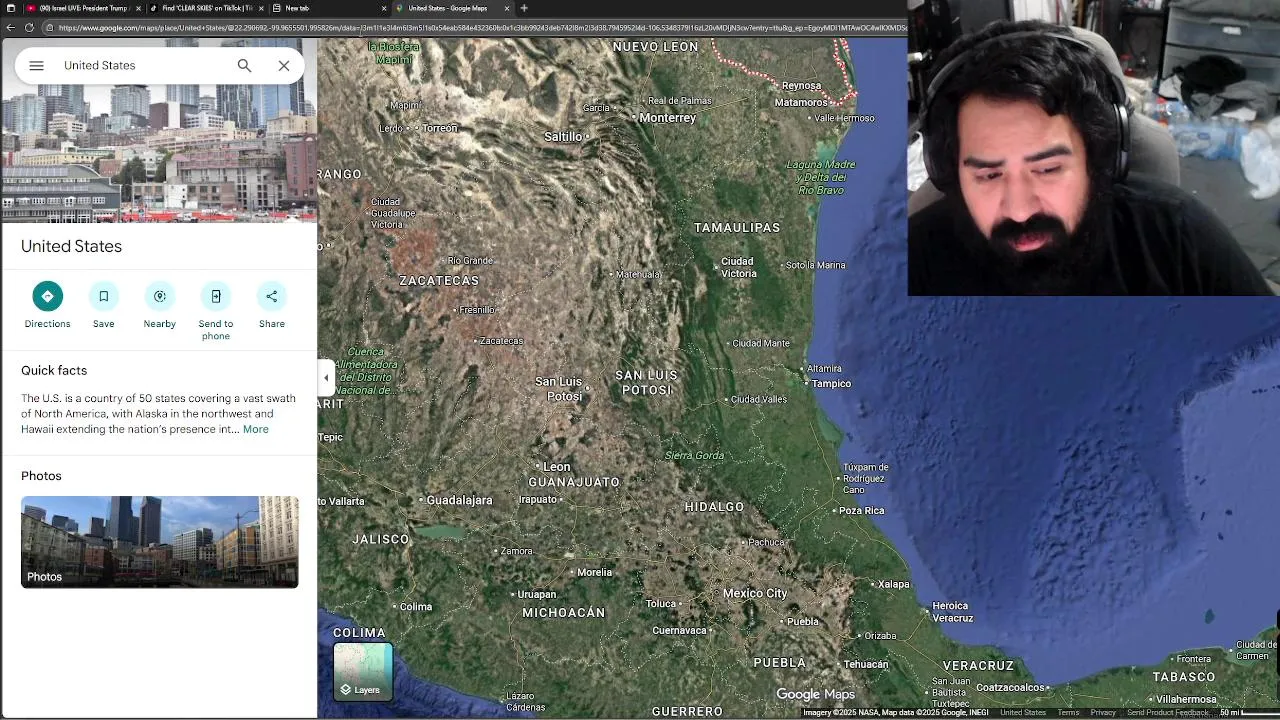Expand Quick facts with More link
The height and width of the screenshot is (720, 1280).
click(x=255, y=429)
